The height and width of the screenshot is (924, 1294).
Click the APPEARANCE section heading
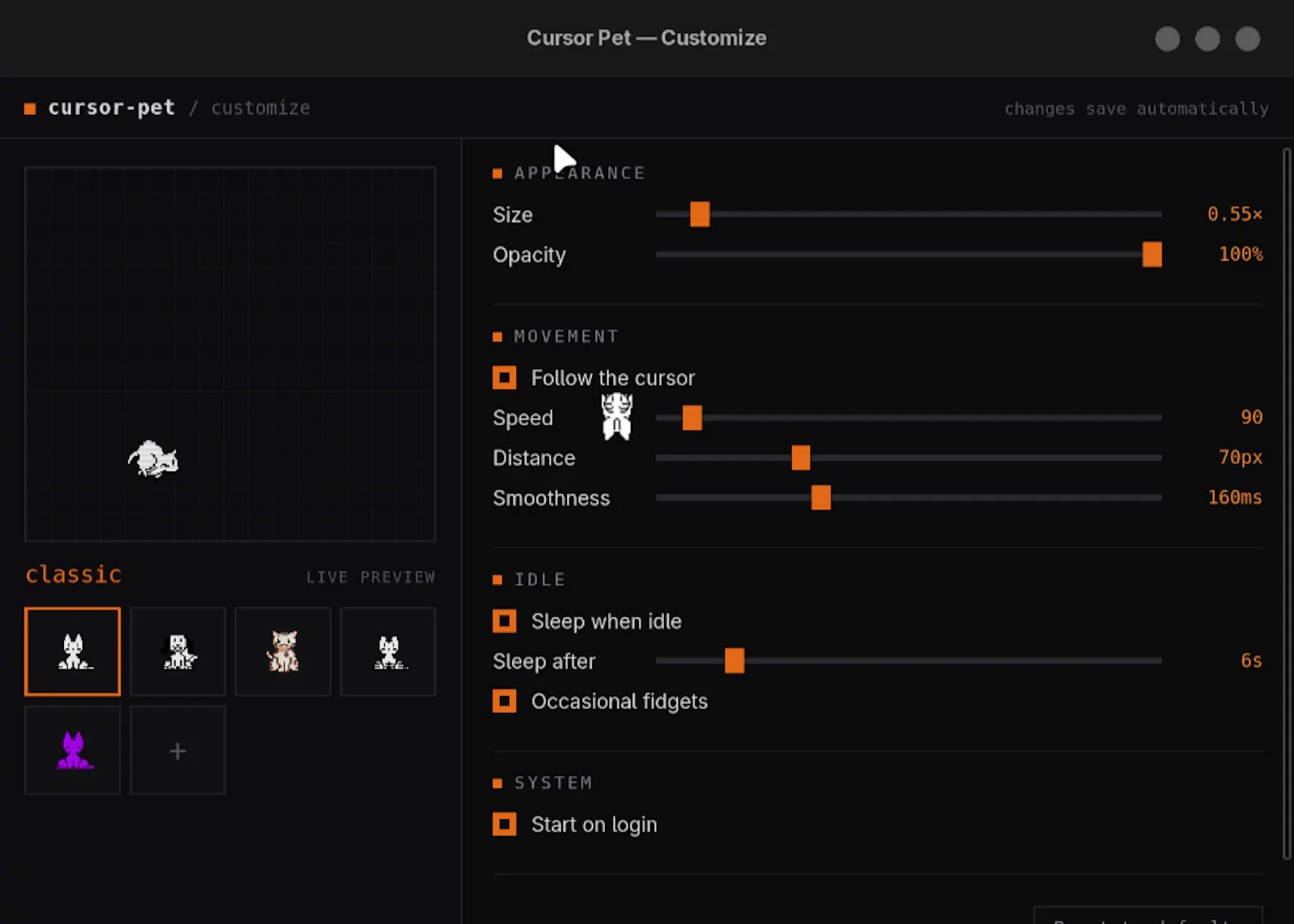click(580, 173)
